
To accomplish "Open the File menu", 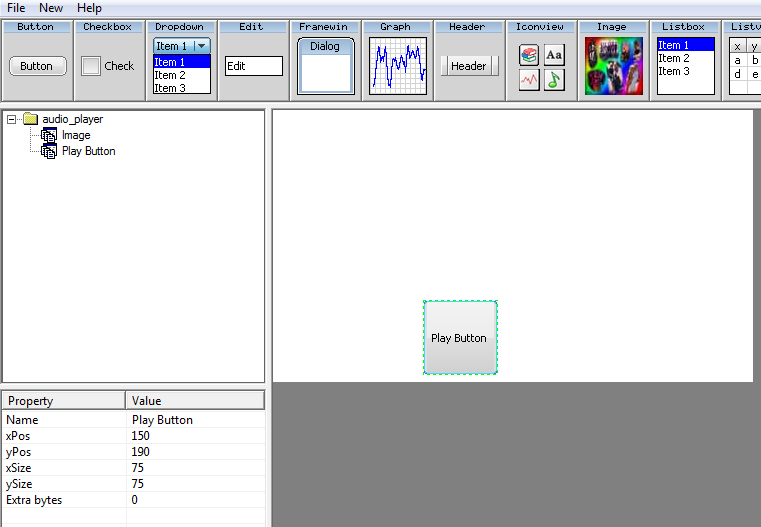I will coord(16,8).
